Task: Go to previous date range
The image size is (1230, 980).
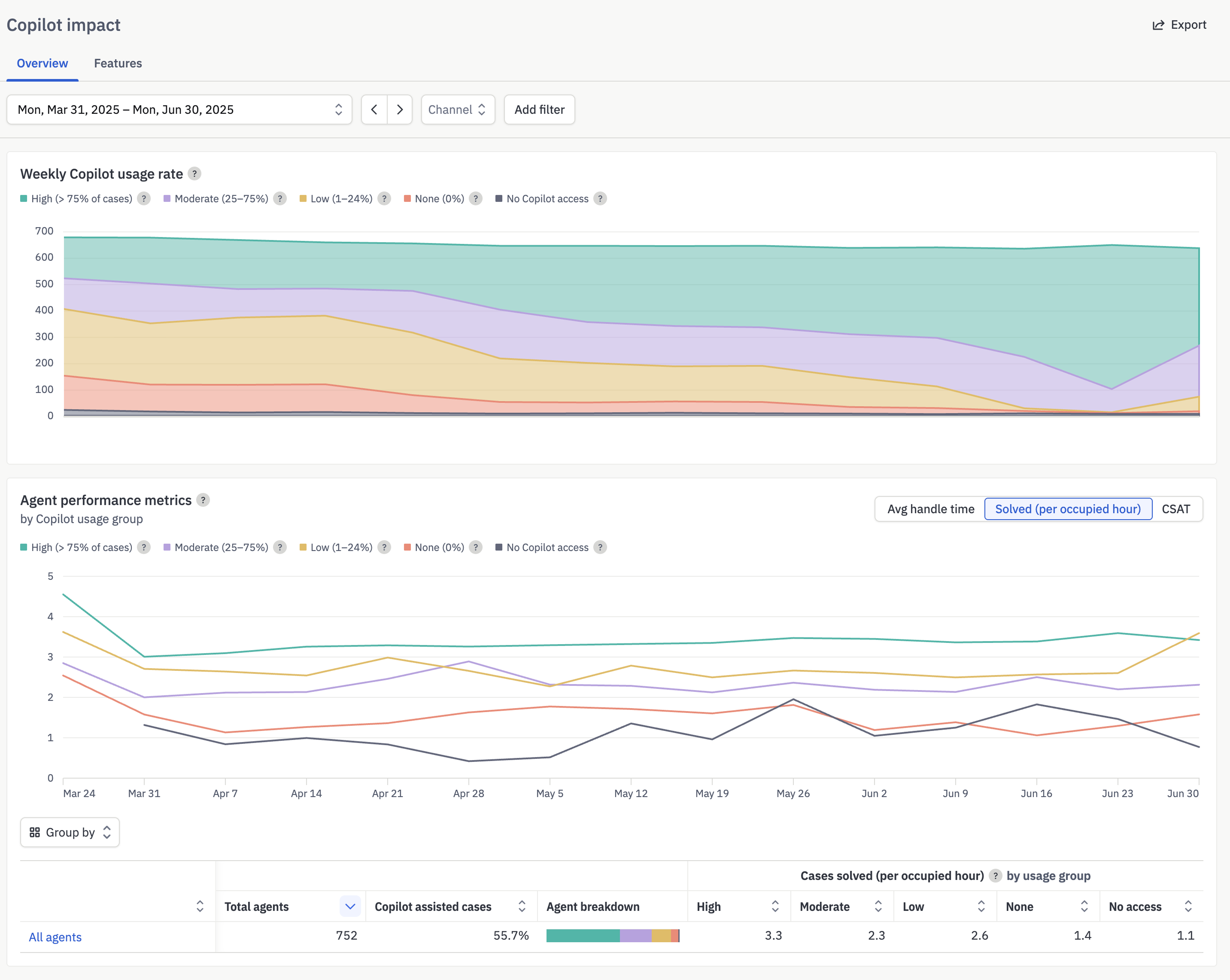Action: click(x=374, y=110)
